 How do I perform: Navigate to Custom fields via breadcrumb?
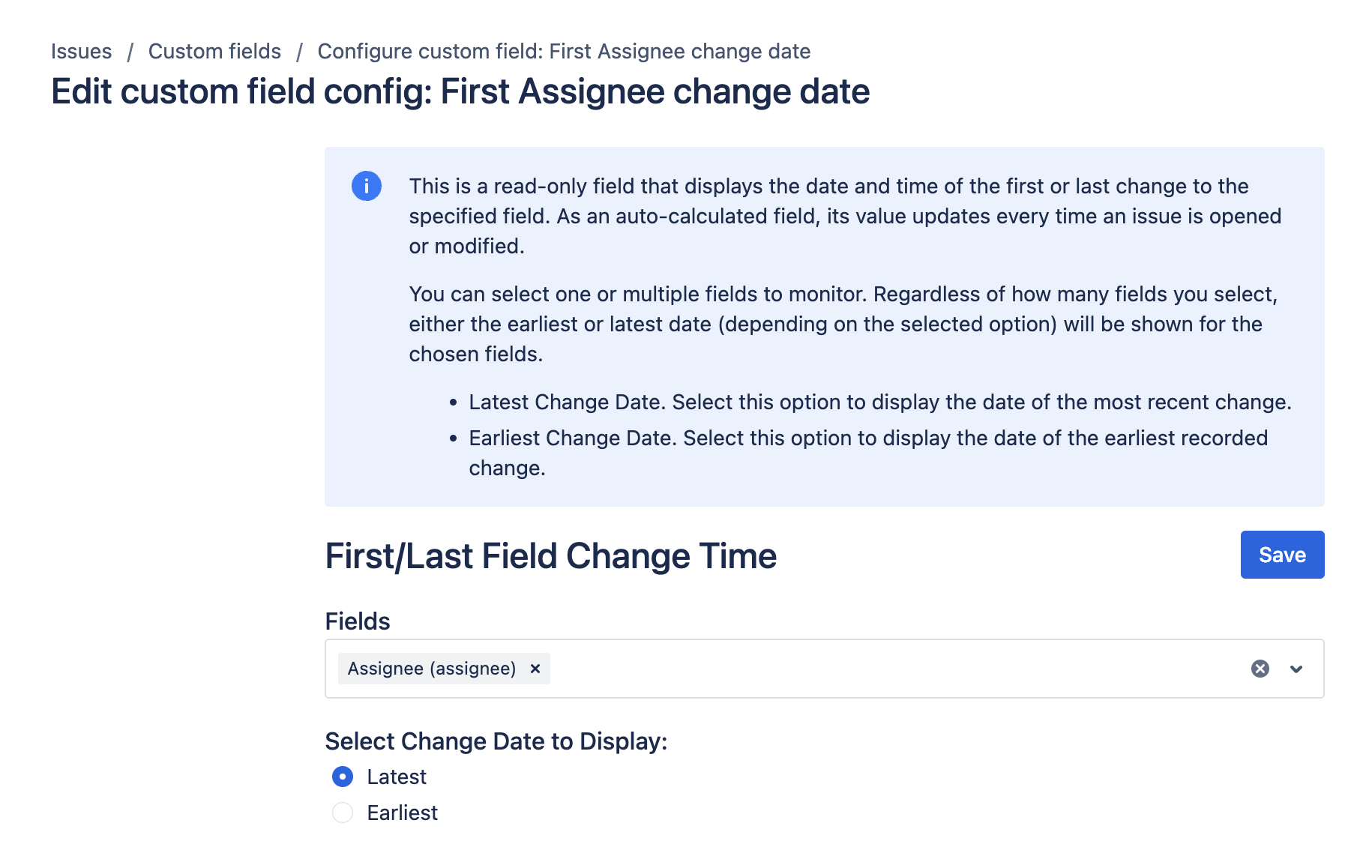coord(214,51)
